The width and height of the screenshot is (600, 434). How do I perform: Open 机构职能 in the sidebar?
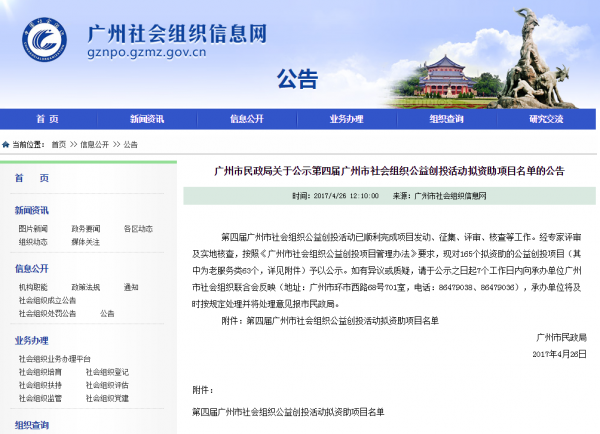(33, 287)
